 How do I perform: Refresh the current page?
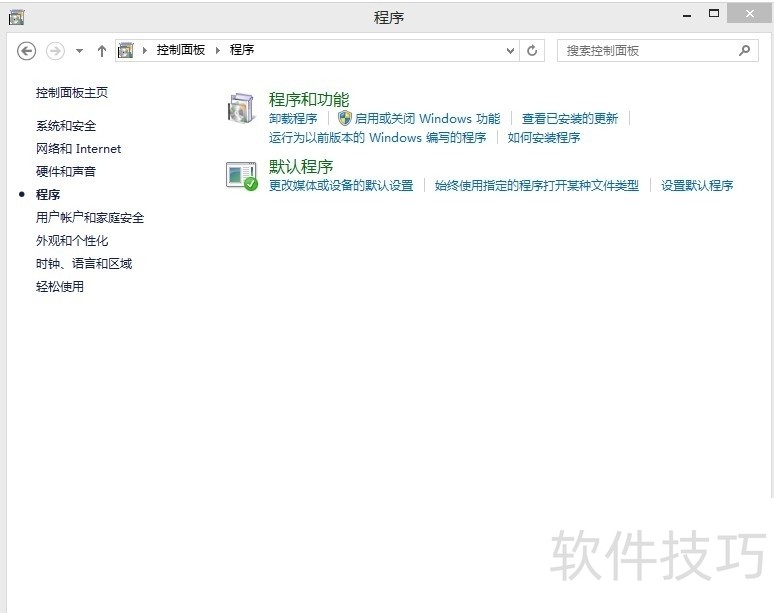(x=532, y=50)
